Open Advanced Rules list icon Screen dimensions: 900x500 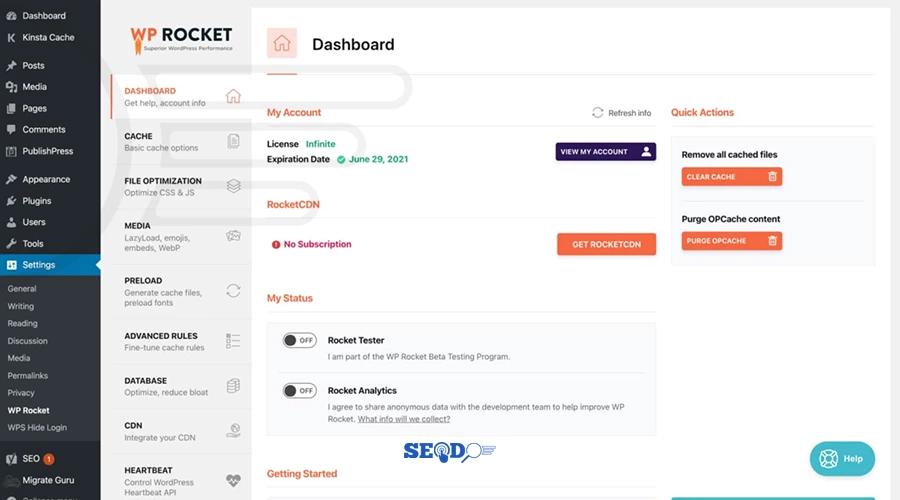(x=233, y=341)
